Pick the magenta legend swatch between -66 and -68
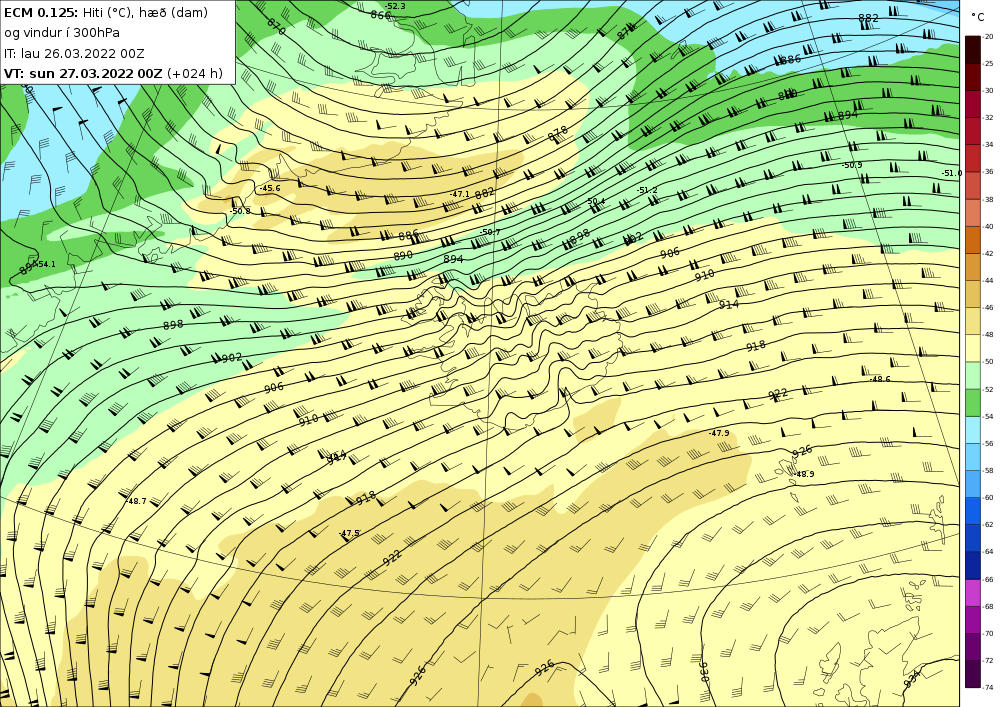Image resolution: width=1000 pixels, height=707 pixels. (x=973, y=592)
